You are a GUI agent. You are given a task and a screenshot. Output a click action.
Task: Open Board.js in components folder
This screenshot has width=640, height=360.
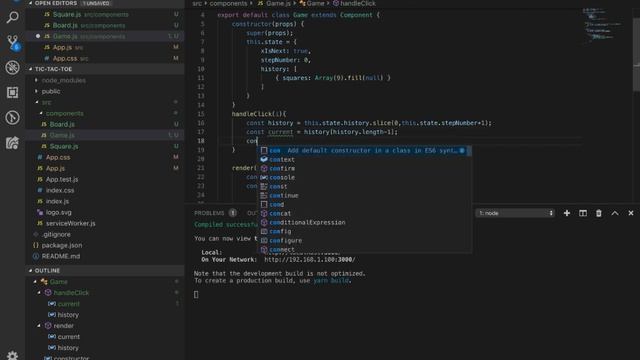click(104, 124)
